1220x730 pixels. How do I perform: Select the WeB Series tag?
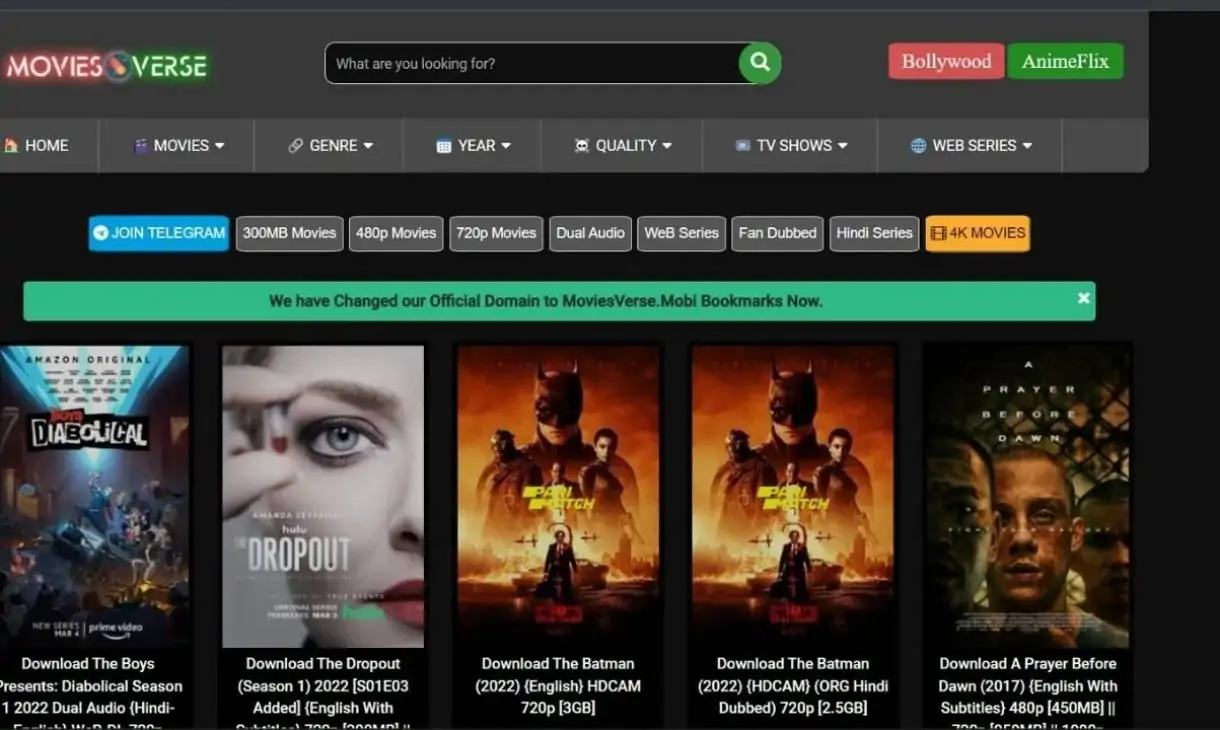(x=681, y=233)
